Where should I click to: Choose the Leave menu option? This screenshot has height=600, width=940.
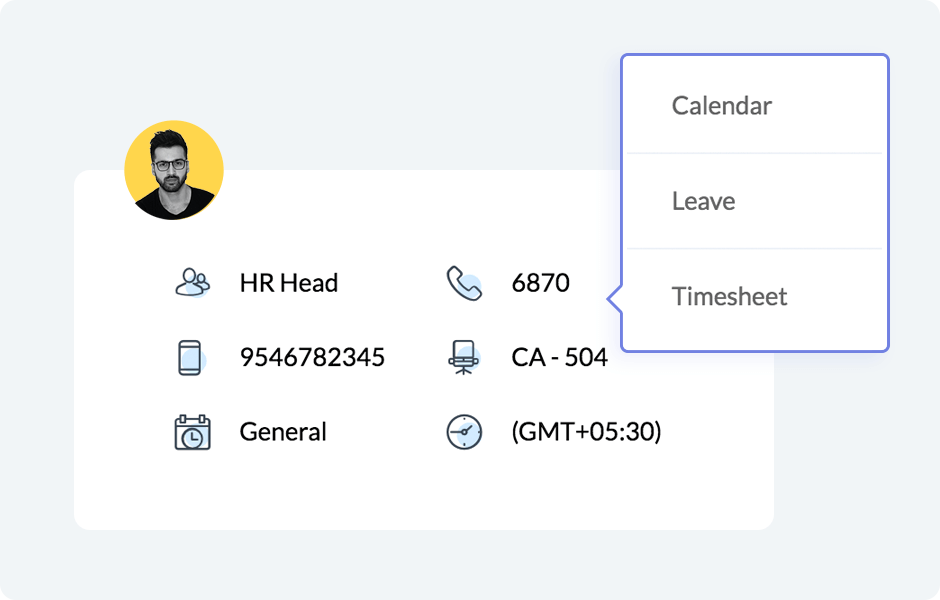[703, 201]
